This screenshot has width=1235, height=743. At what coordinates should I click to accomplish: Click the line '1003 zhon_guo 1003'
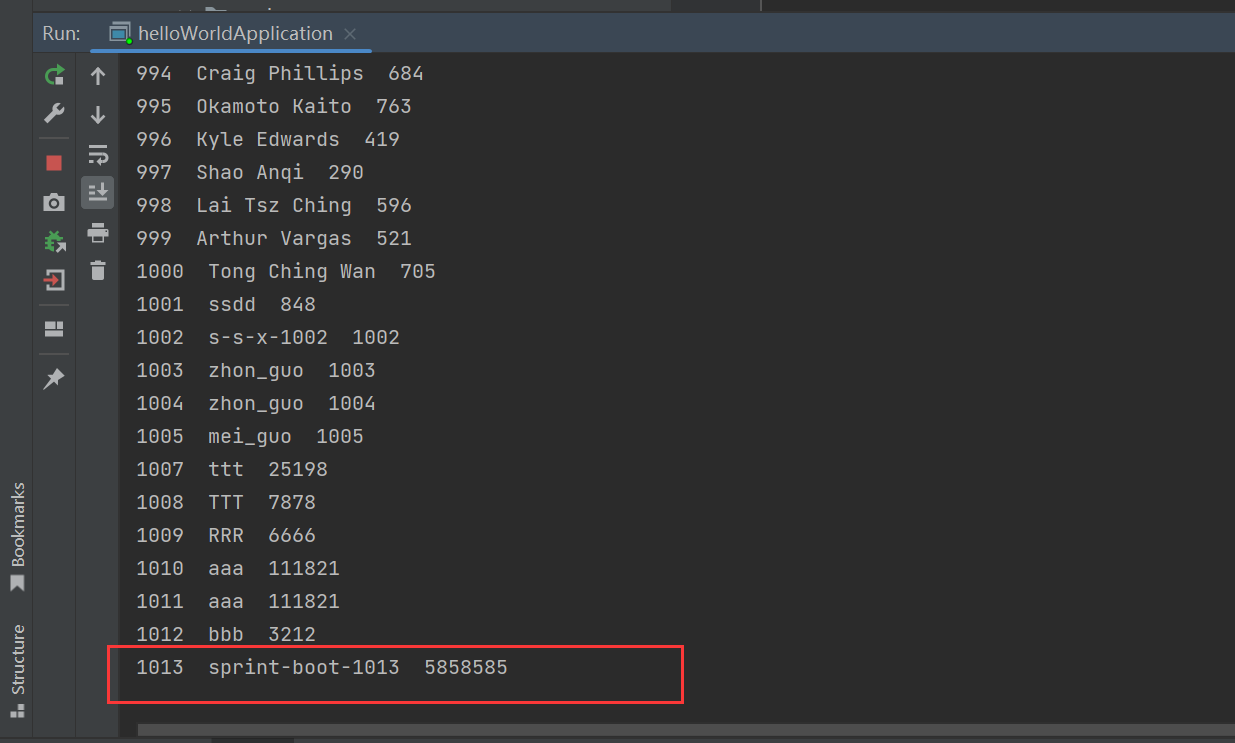(x=256, y=370)
